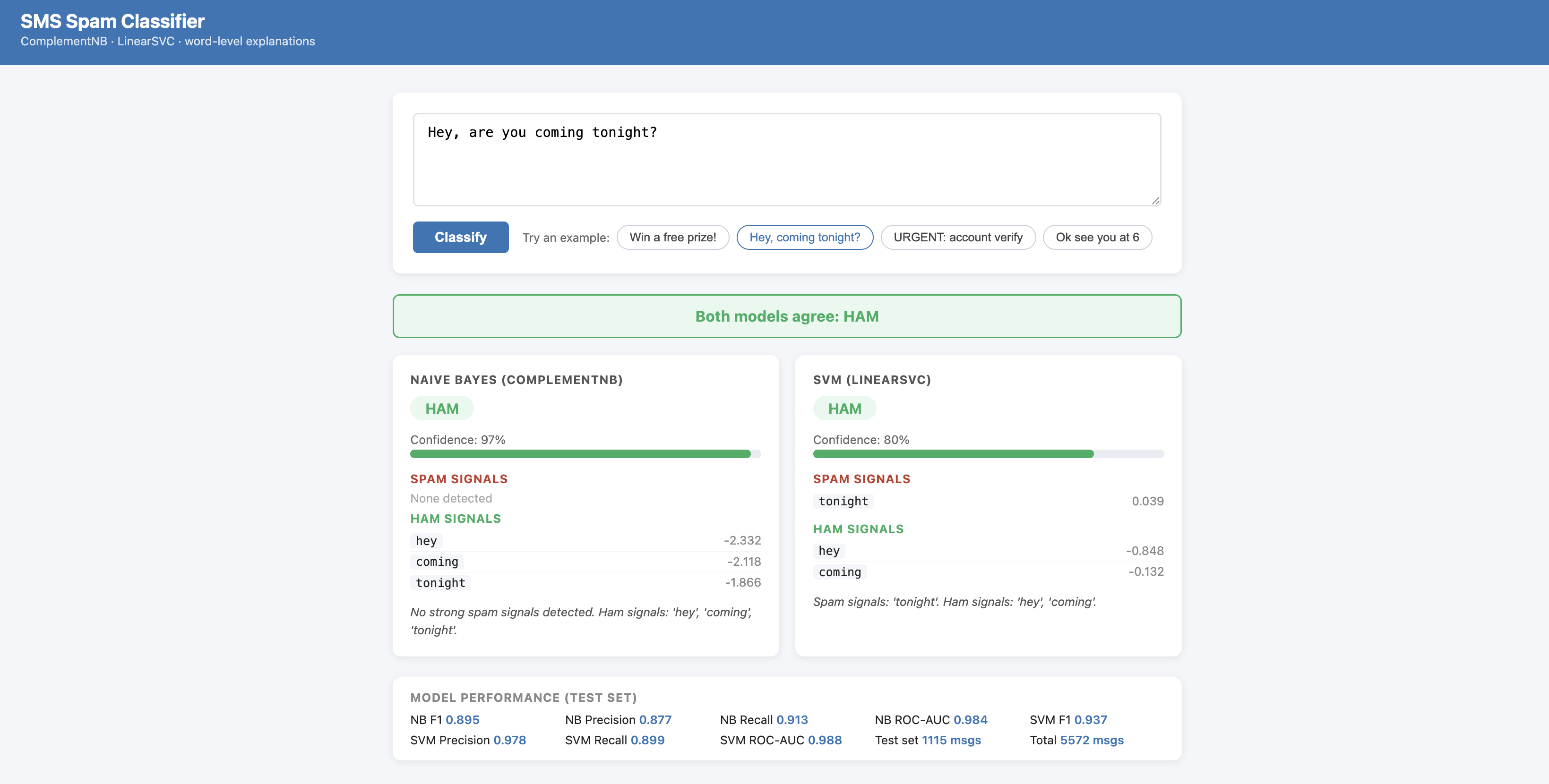Choose the 'Hey, coming tonight?' example chip
Screen dimensions: 1549x784
(805, 237)
